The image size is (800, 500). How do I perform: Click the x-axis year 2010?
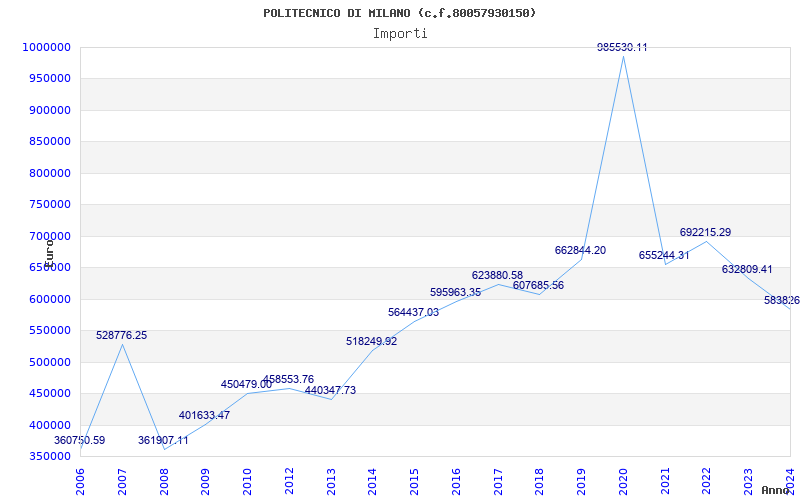point(247,482)
